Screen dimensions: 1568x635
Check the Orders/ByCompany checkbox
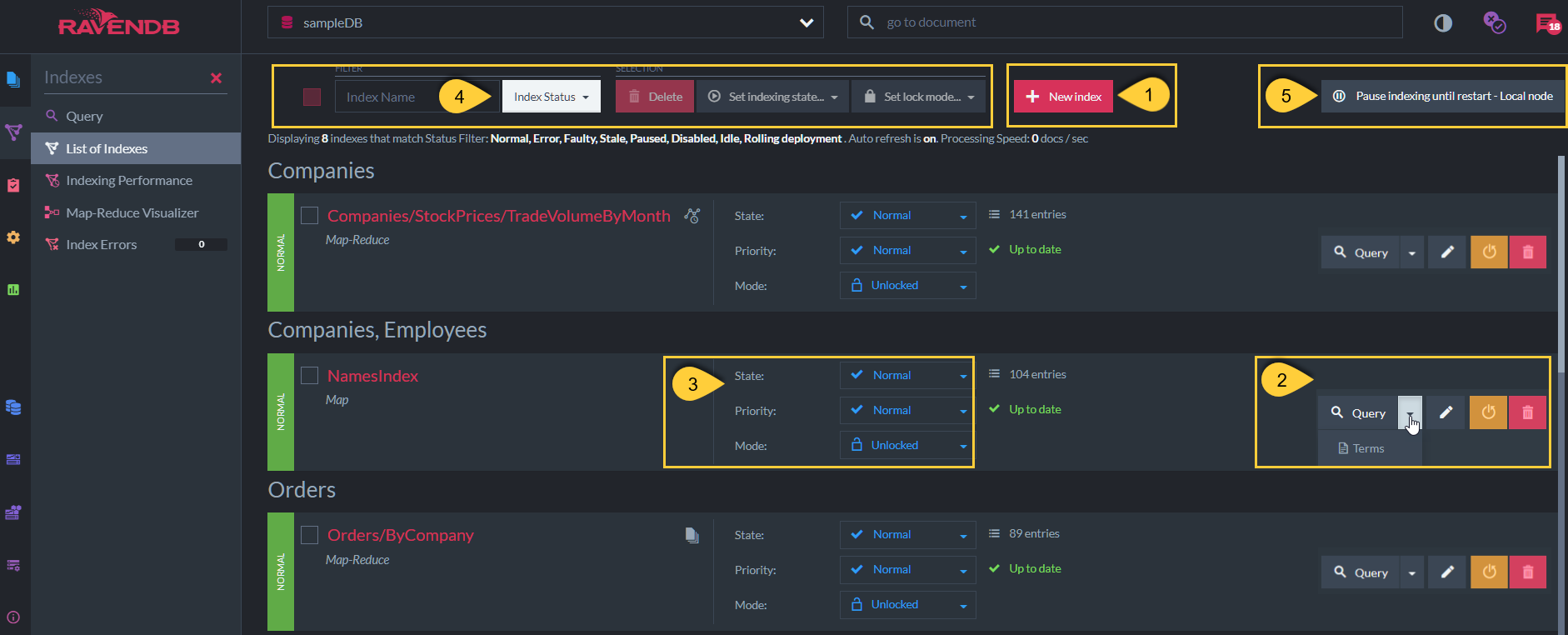point(309,535)
